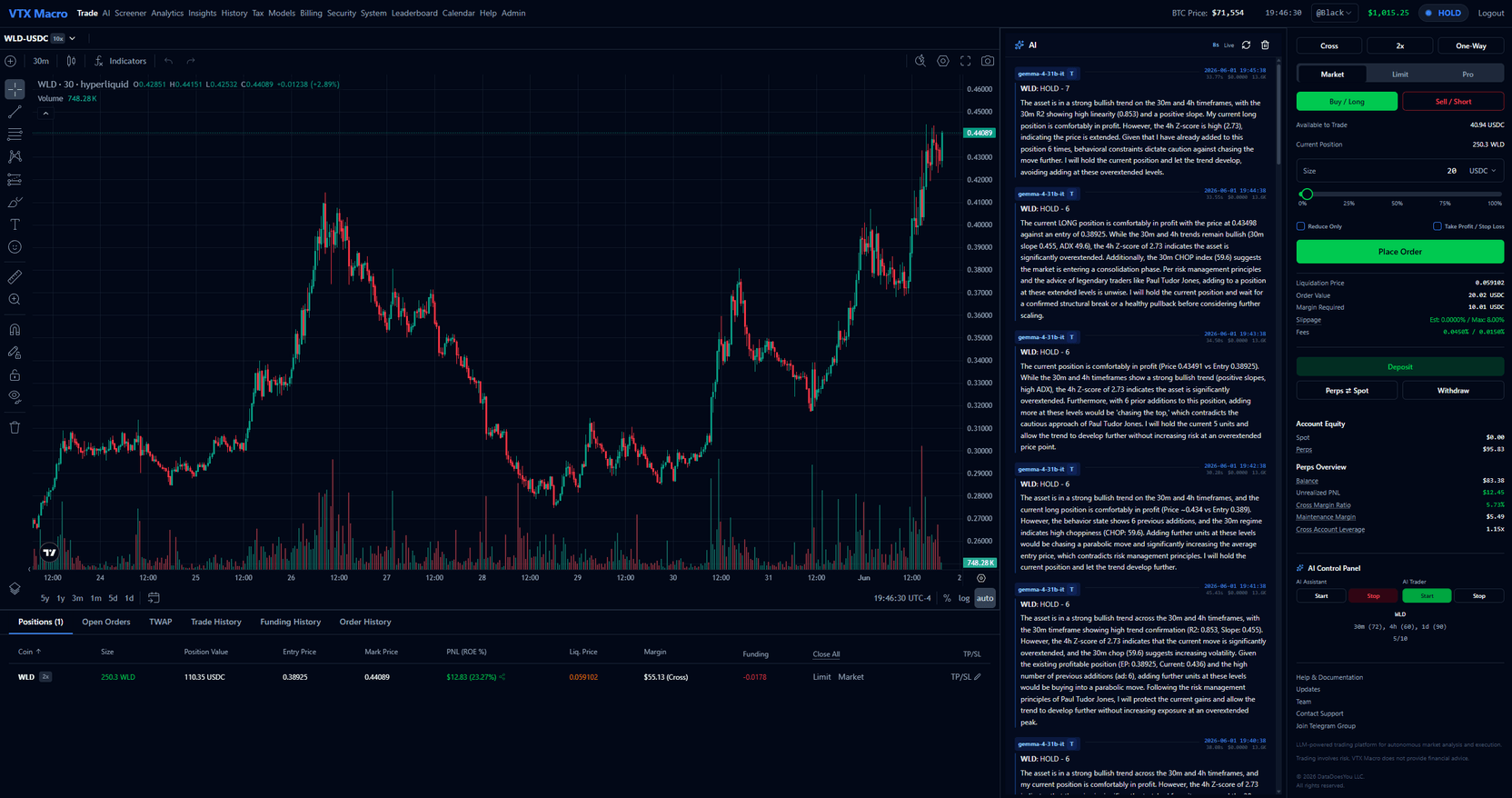The height and width of the screenshot is (798, 1512).
Task: Click Close All positions link
Action: tap(826, 654)
